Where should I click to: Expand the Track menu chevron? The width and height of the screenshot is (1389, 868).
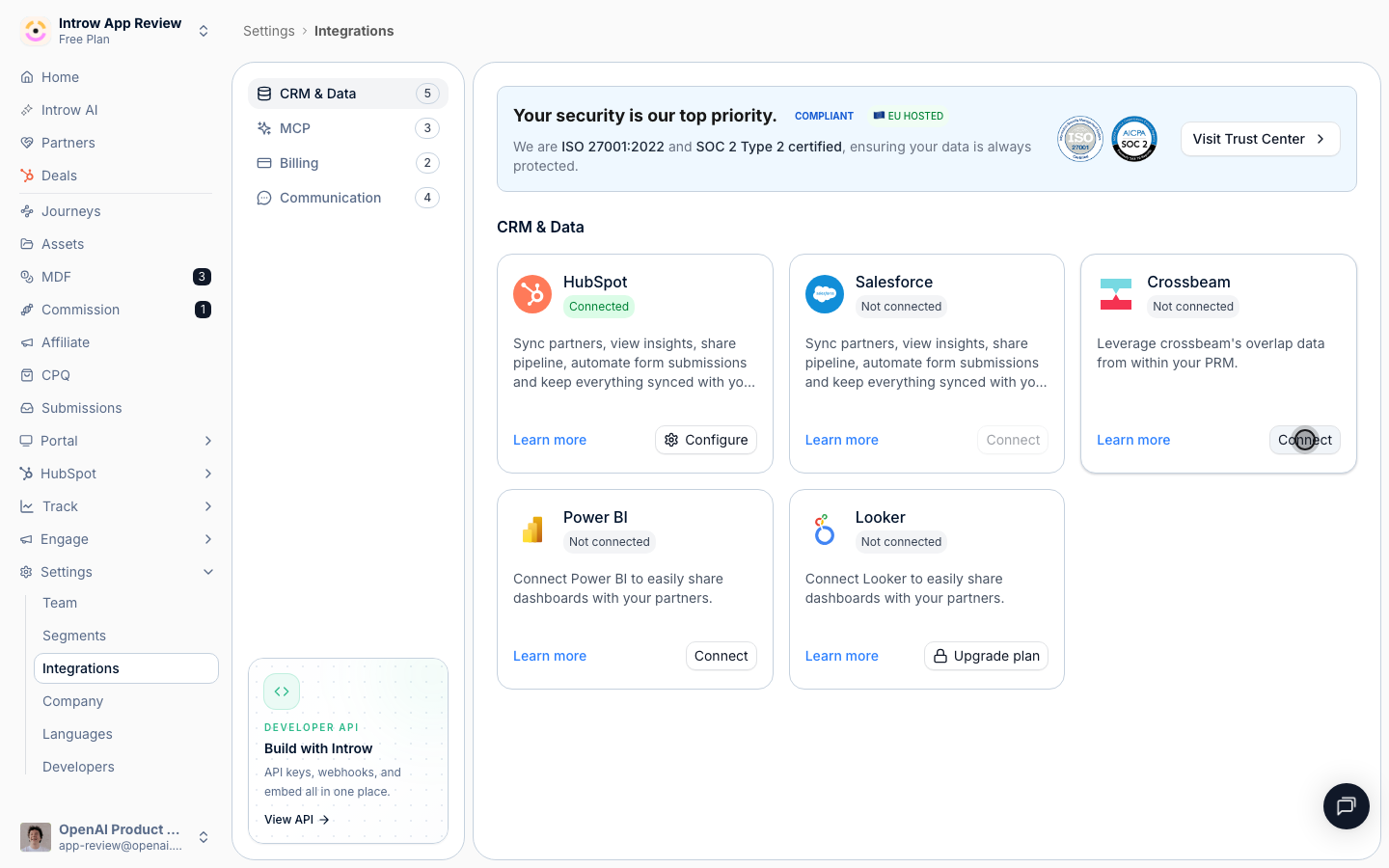click(208, 506)
